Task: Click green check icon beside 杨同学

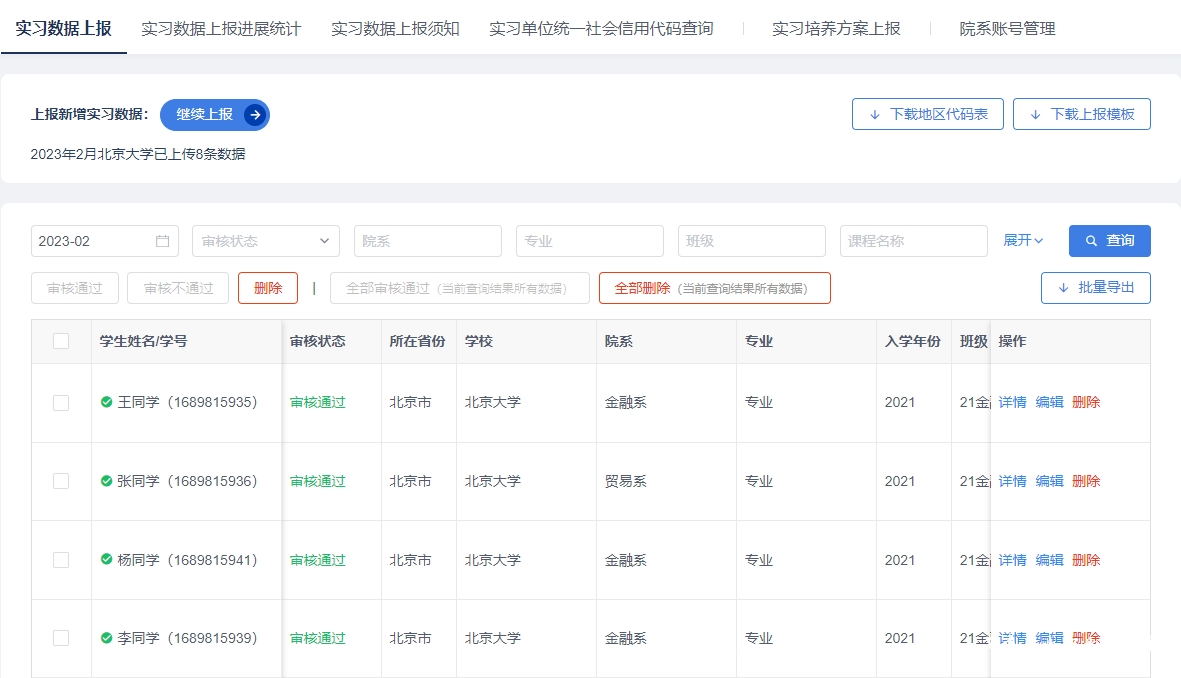Action: pyautogui.click(x=106, y=560)
